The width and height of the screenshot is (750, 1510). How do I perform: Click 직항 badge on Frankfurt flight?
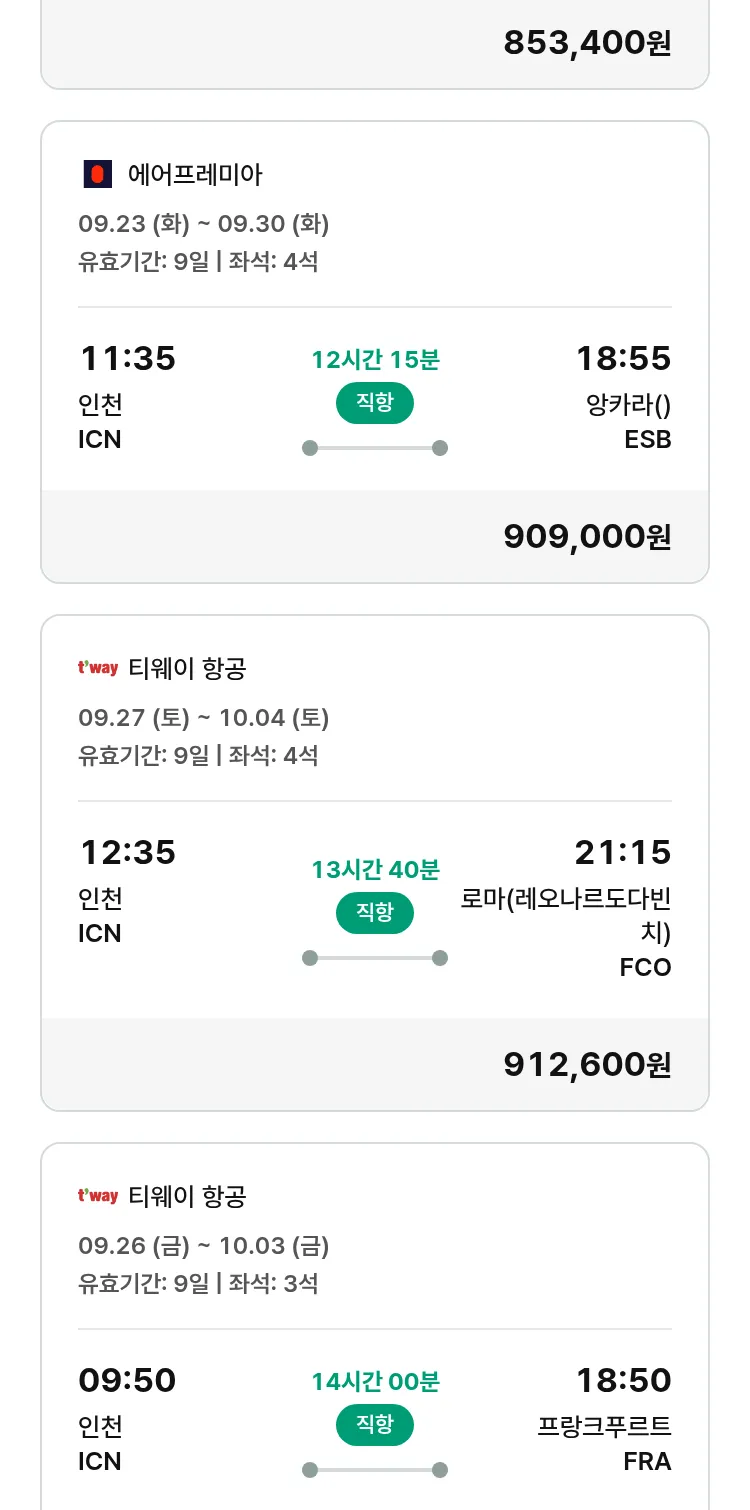click(x=374, y=1424)
